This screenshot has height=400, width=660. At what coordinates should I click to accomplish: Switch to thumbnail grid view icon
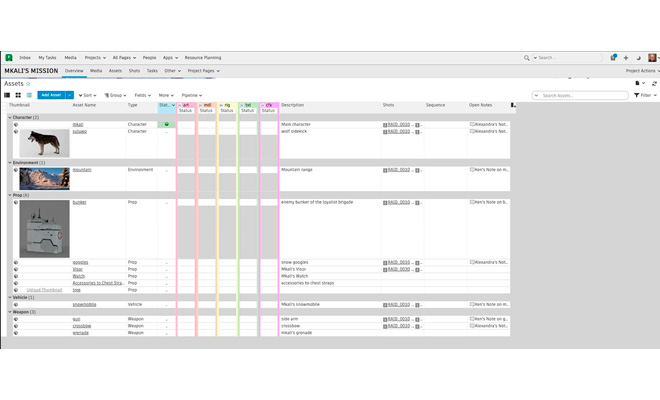tap(18, 95)
